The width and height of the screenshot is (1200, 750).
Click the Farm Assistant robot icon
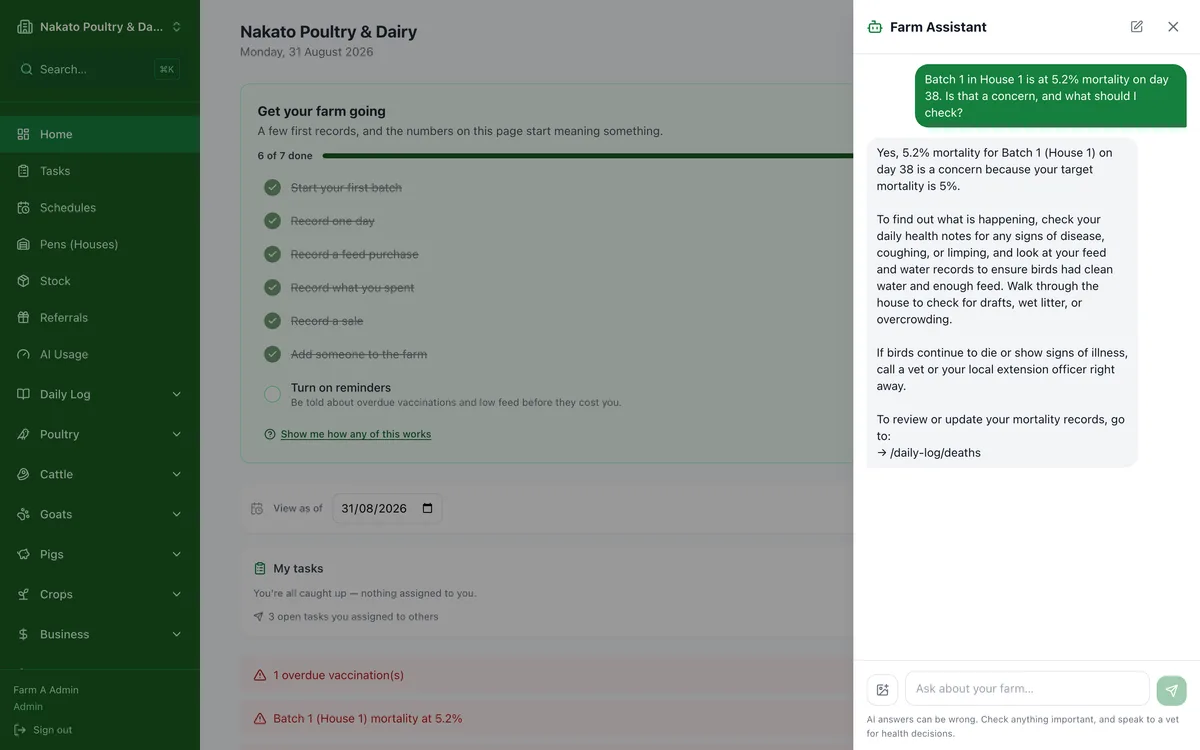pyautogui.click(x=875, y=27)
